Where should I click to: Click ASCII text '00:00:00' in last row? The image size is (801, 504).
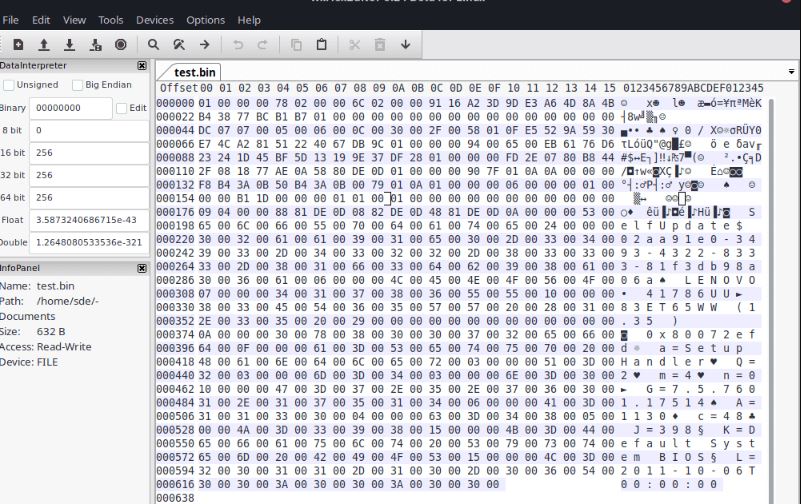click(x=669, y=484)
